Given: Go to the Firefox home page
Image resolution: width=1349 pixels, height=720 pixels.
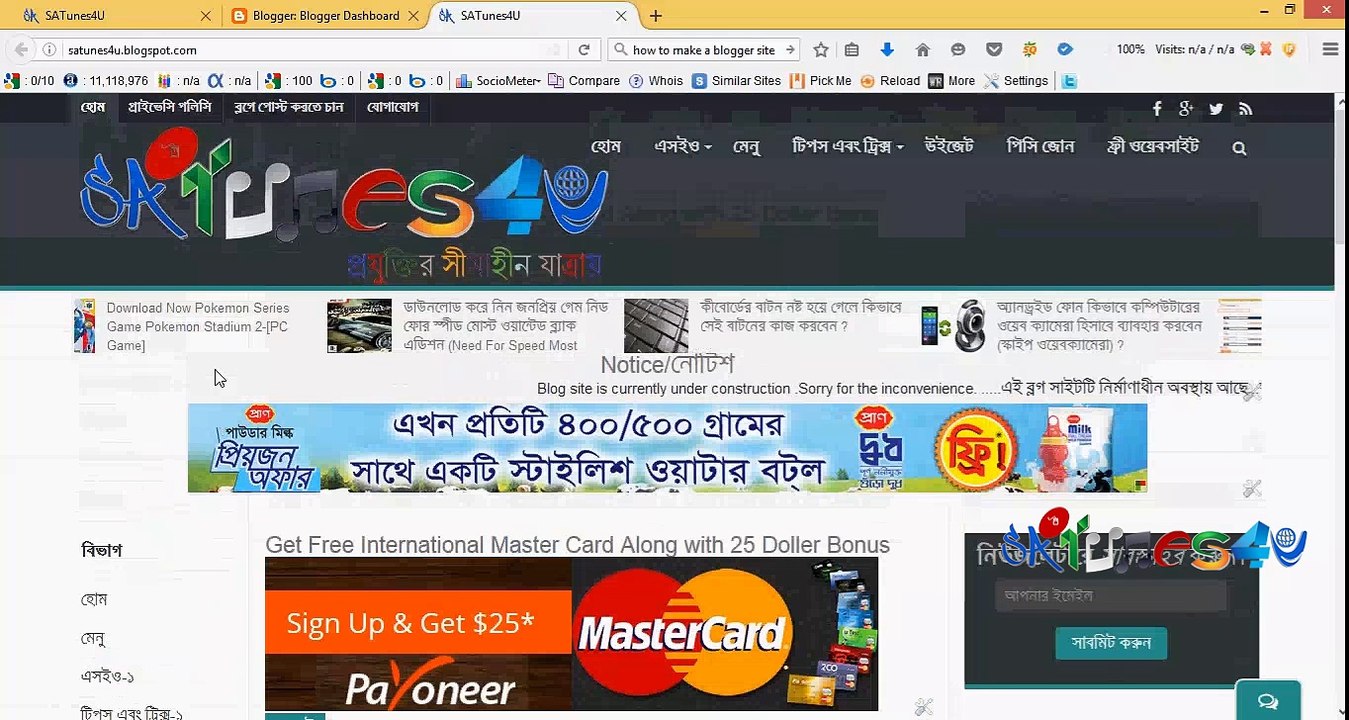Looking at the screenshot, I should 922,50.
